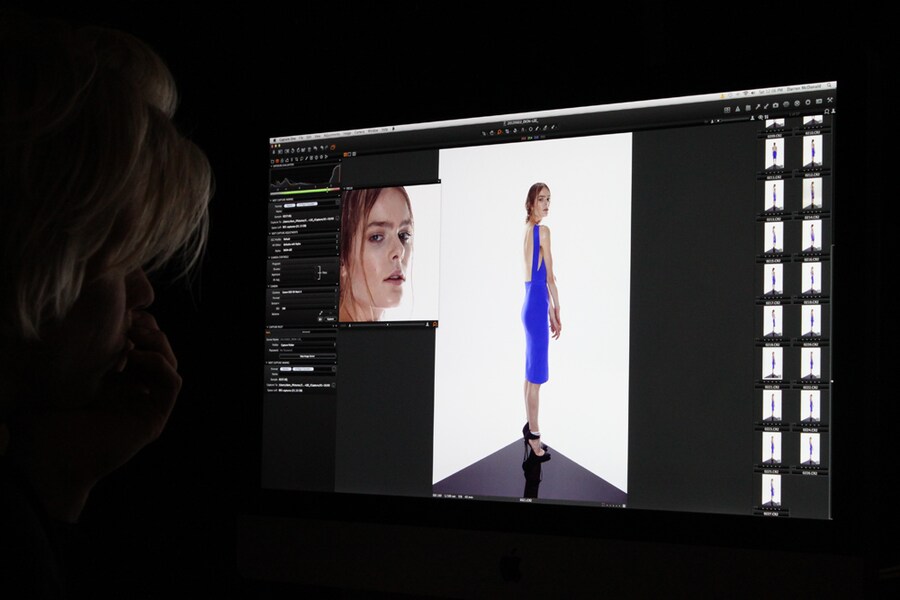This screenshot has height=600, width=900.
Task: Open the Help menu
Action: [385, 130]
